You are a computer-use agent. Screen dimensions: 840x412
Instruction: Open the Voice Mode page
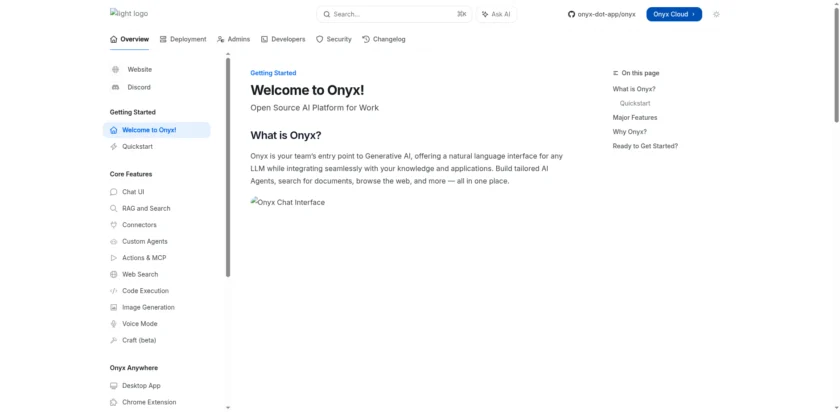coord(156,324)
